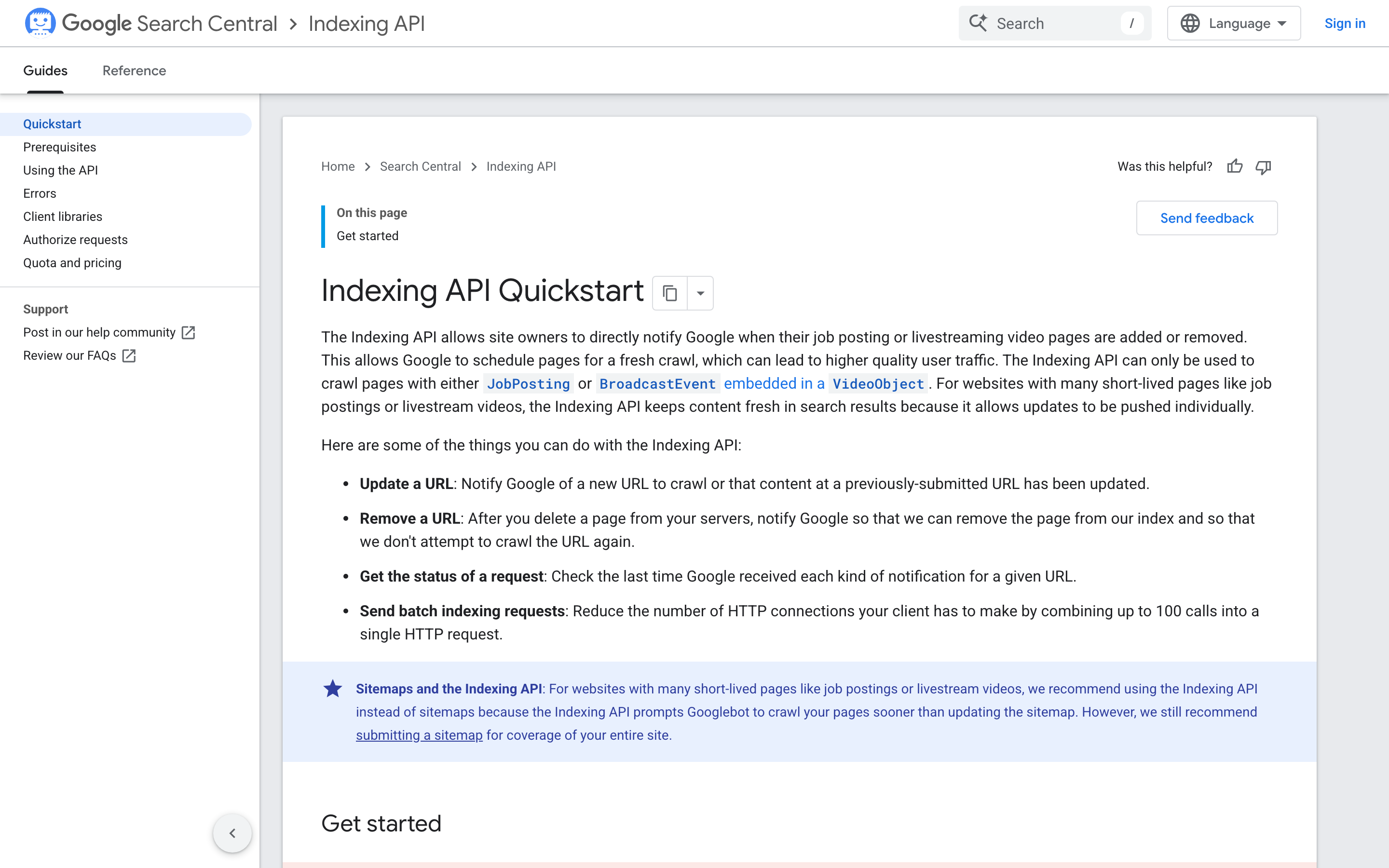Switch to the Reference tab
1389x868 pixels.
coord(134,70)
